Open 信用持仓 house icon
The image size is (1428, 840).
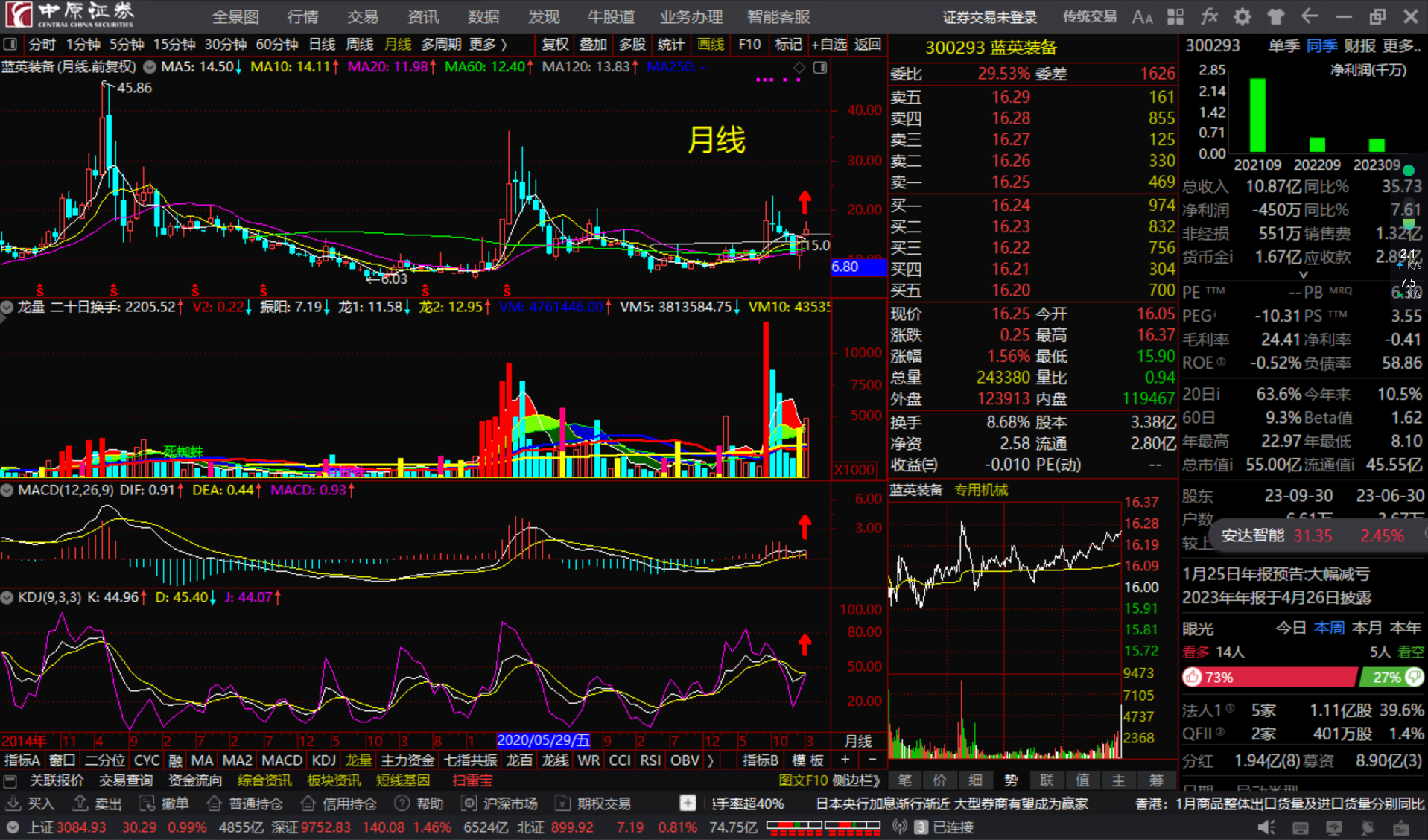coord(308,804)
